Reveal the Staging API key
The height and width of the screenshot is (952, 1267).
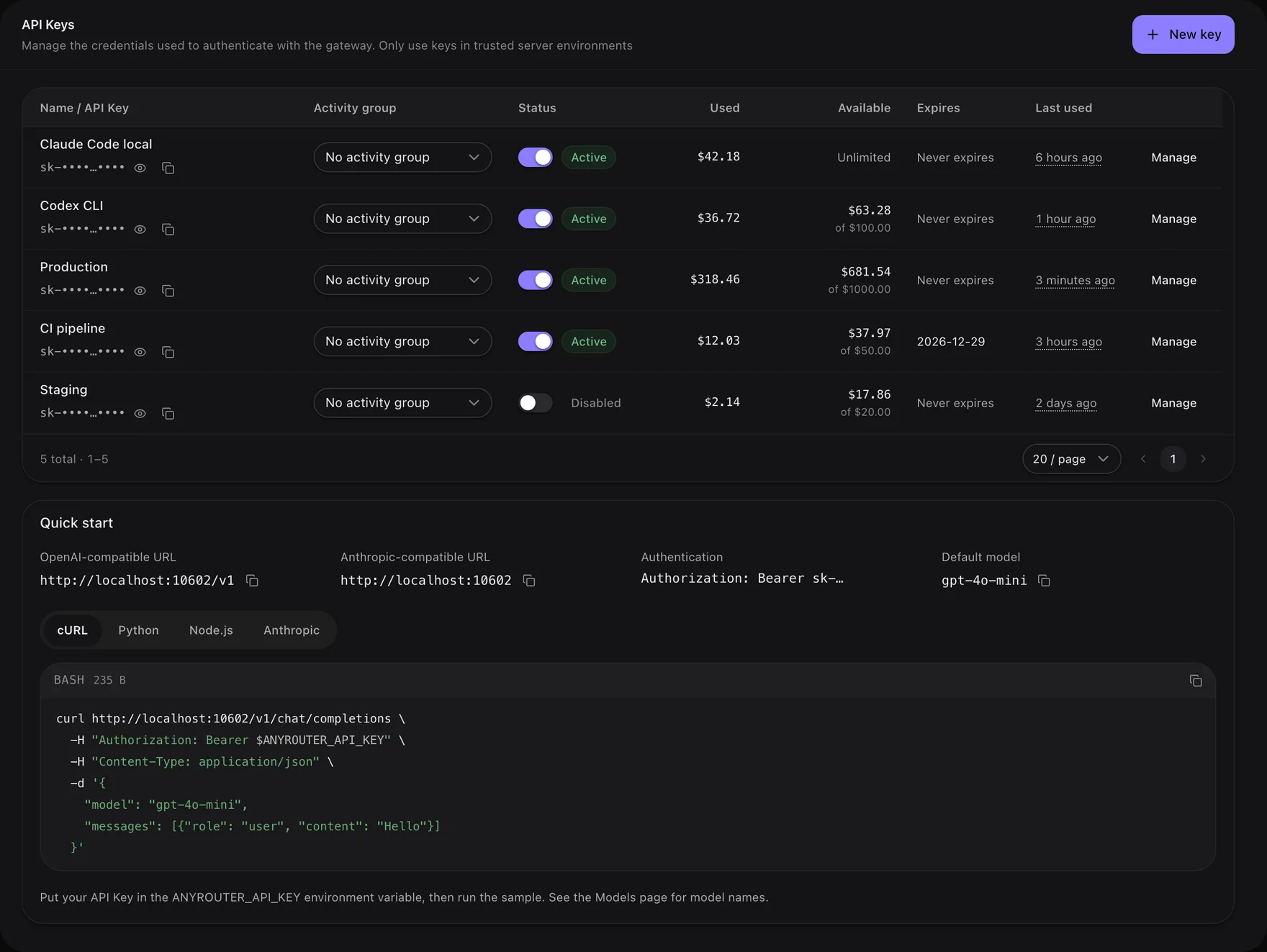click(x=140, y=413)
